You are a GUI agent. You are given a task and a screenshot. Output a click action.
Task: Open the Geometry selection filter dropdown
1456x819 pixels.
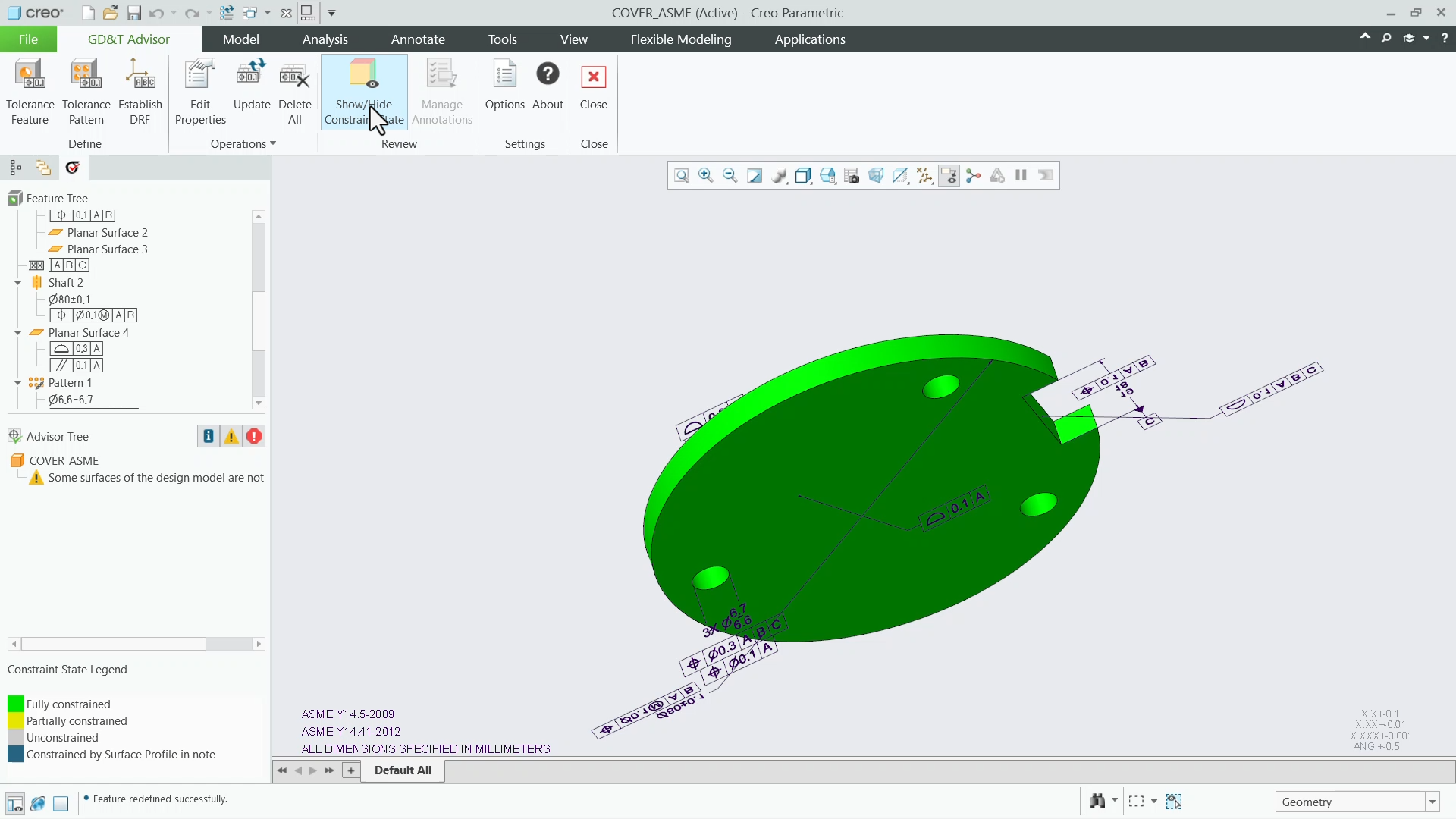point(1432,802)
